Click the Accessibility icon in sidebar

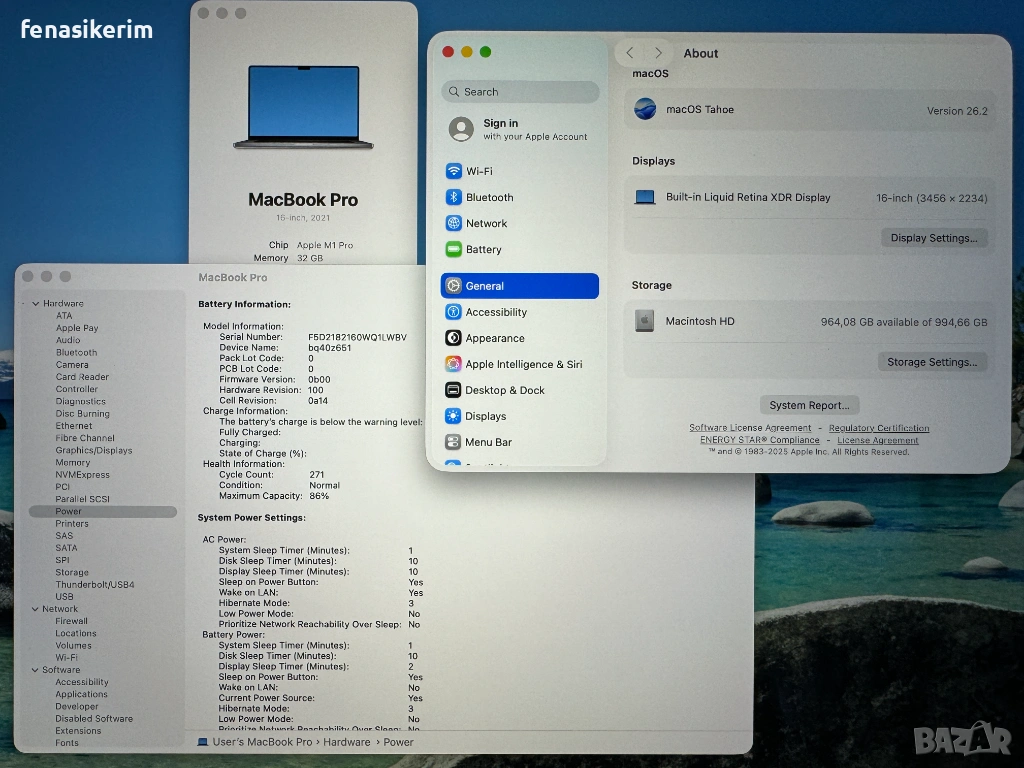click(x=454, y=312)
